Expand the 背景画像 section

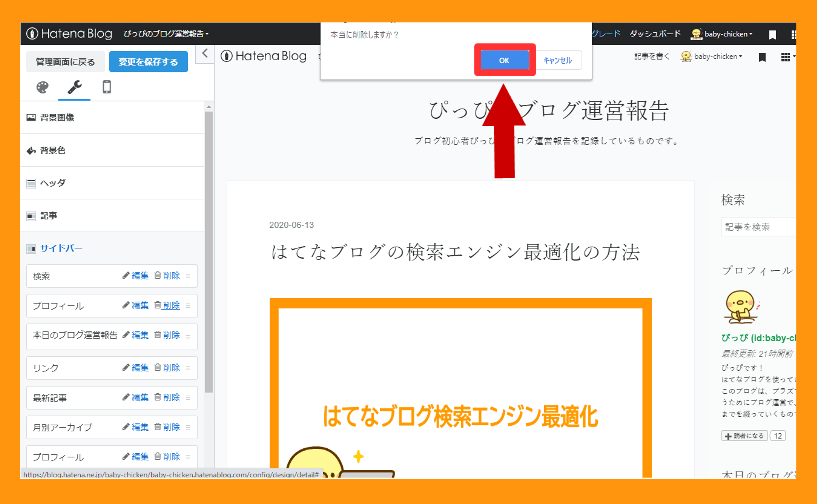pyautogui.click(x=112, y=117)
